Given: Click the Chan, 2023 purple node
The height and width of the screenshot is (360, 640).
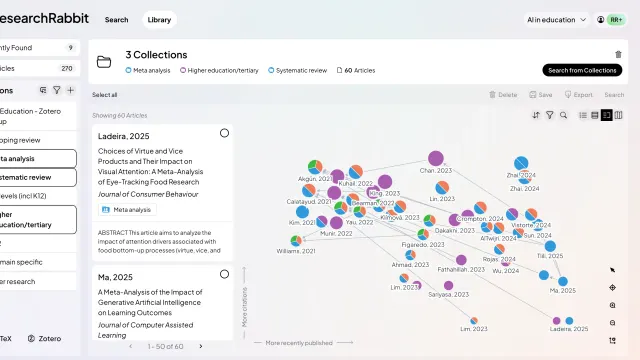Looking at the screenshot, I should point(436,158).
